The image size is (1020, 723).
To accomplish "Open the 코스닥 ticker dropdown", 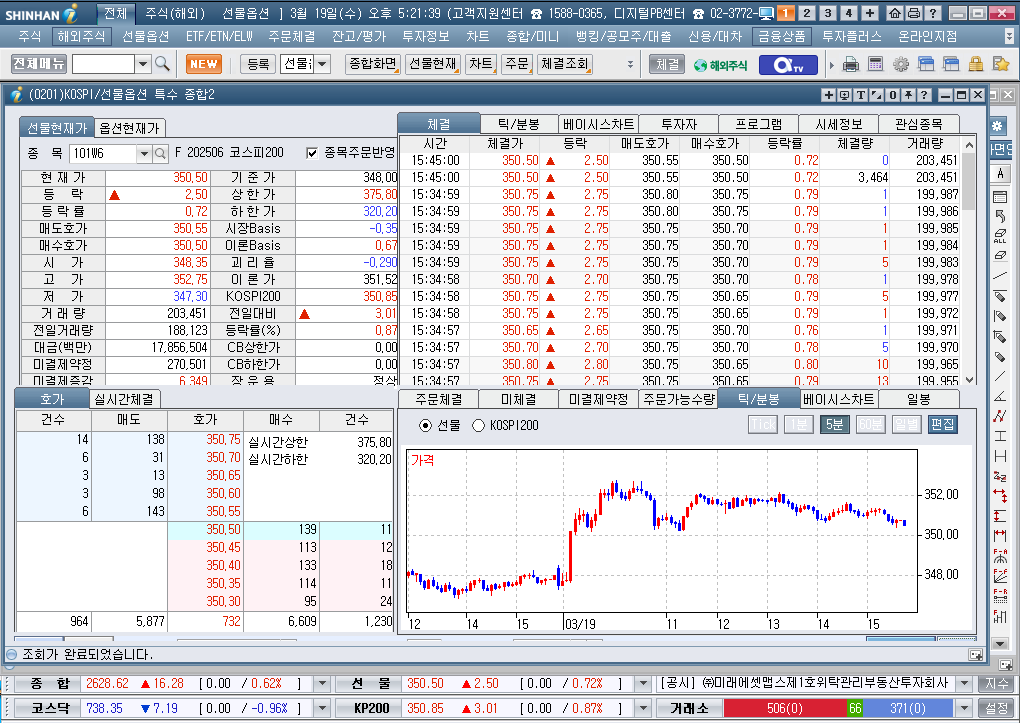I will (x=321, y=708).
